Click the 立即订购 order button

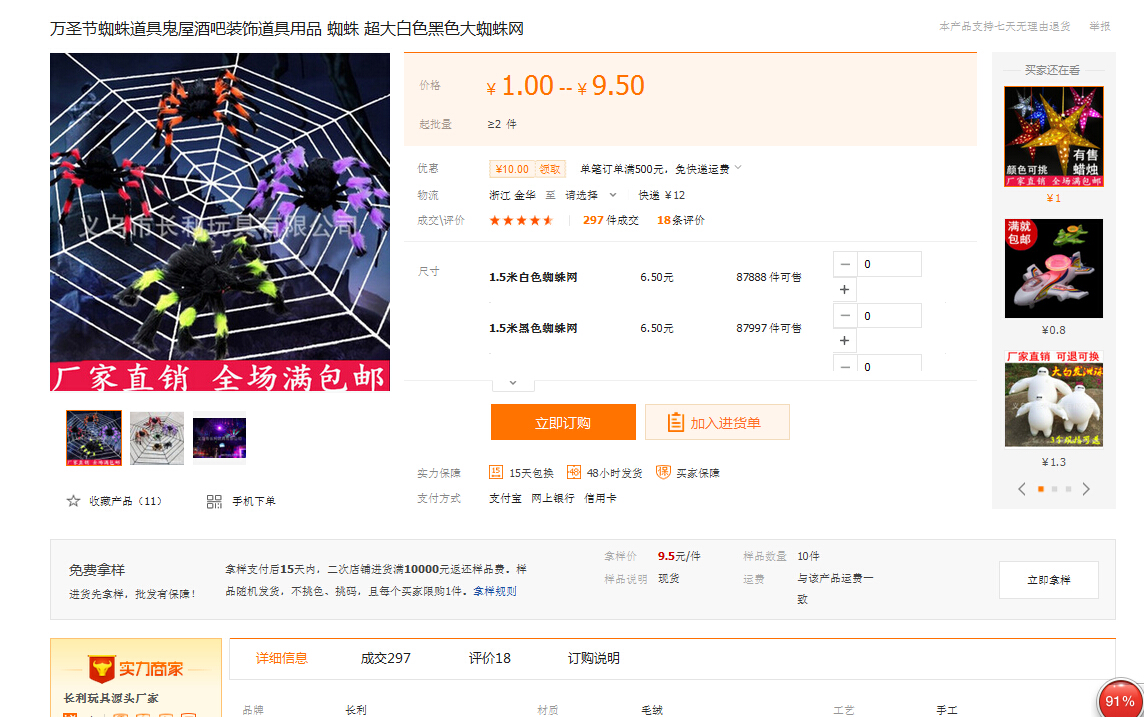click(563, 422)
